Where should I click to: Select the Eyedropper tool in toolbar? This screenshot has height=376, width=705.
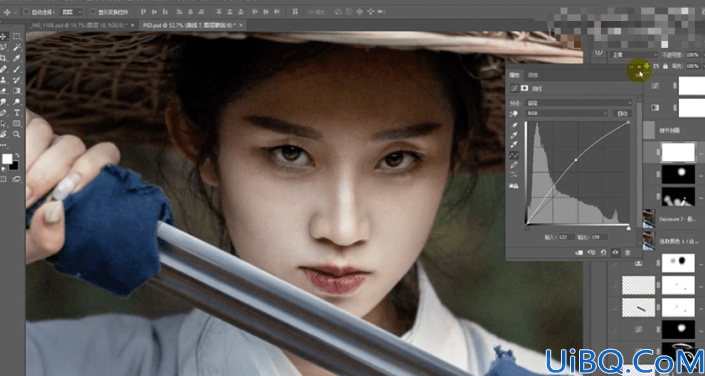tap(17, 58)
